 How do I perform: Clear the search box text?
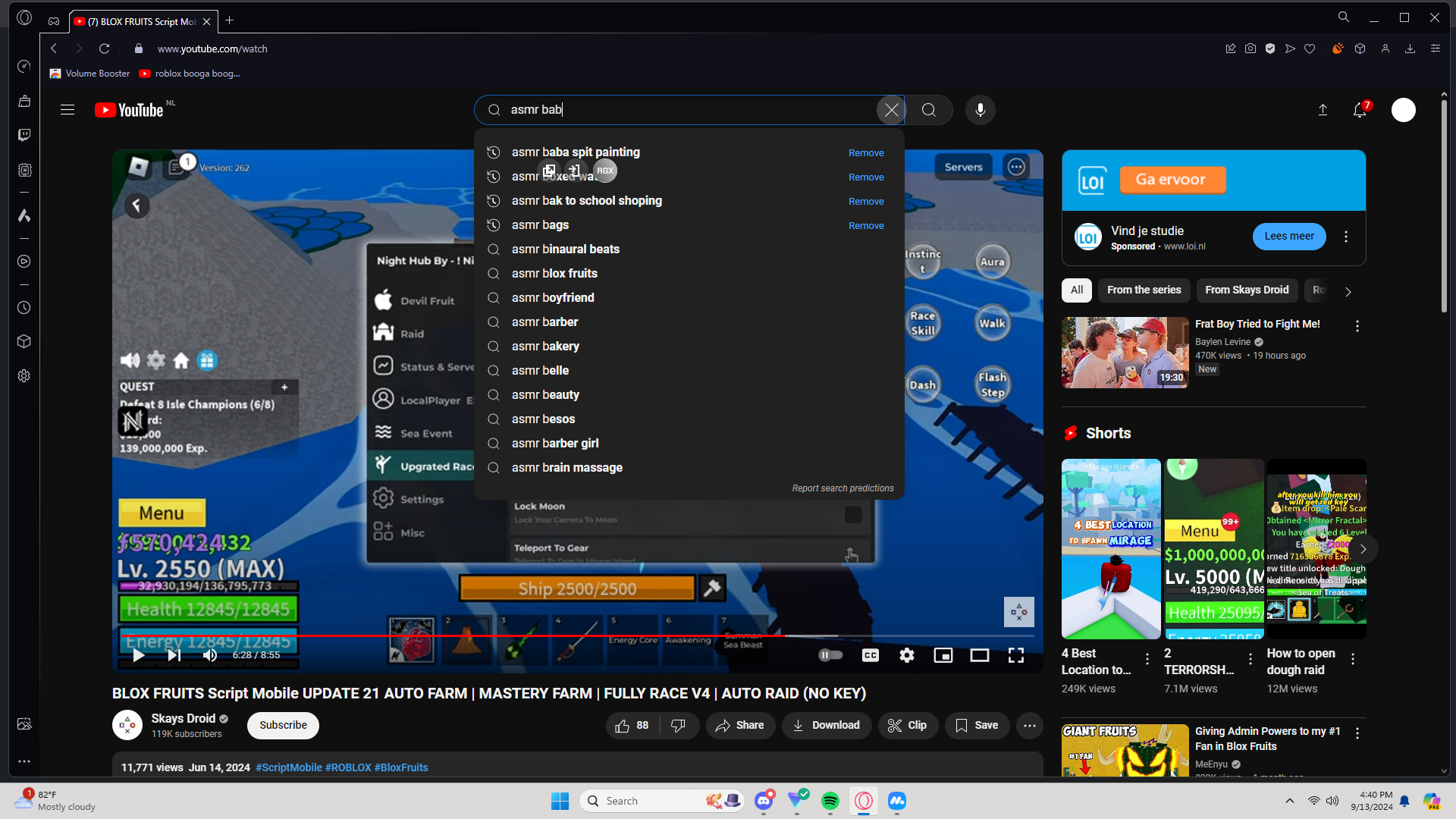[x=891, y=110]
